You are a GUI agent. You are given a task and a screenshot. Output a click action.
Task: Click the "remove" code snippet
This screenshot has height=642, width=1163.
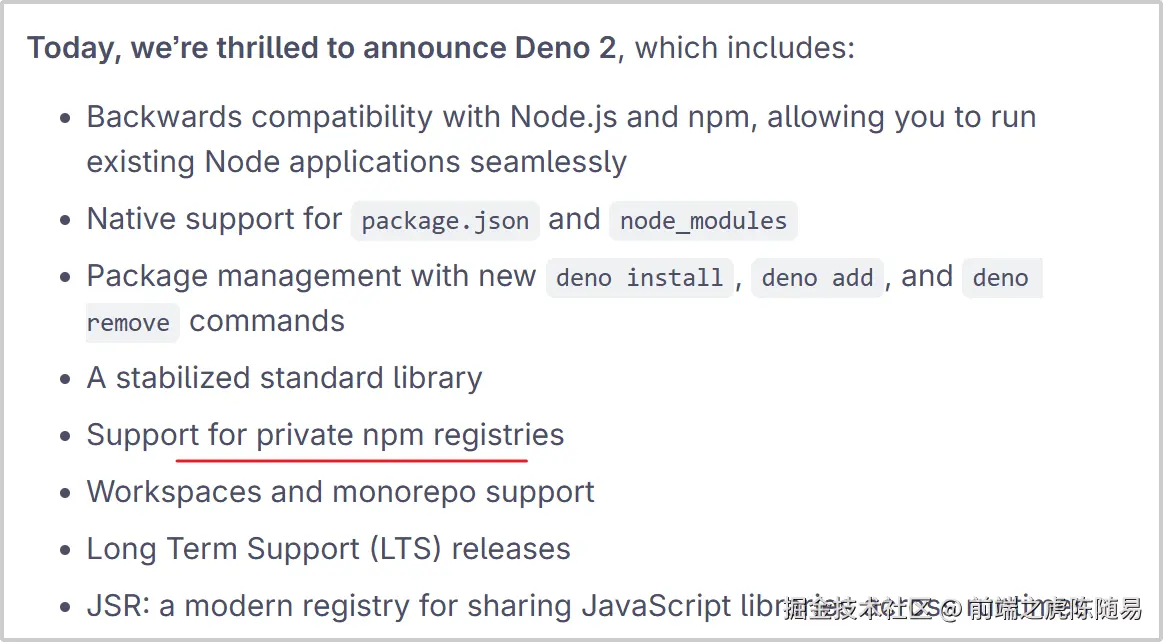click(128, 323)
